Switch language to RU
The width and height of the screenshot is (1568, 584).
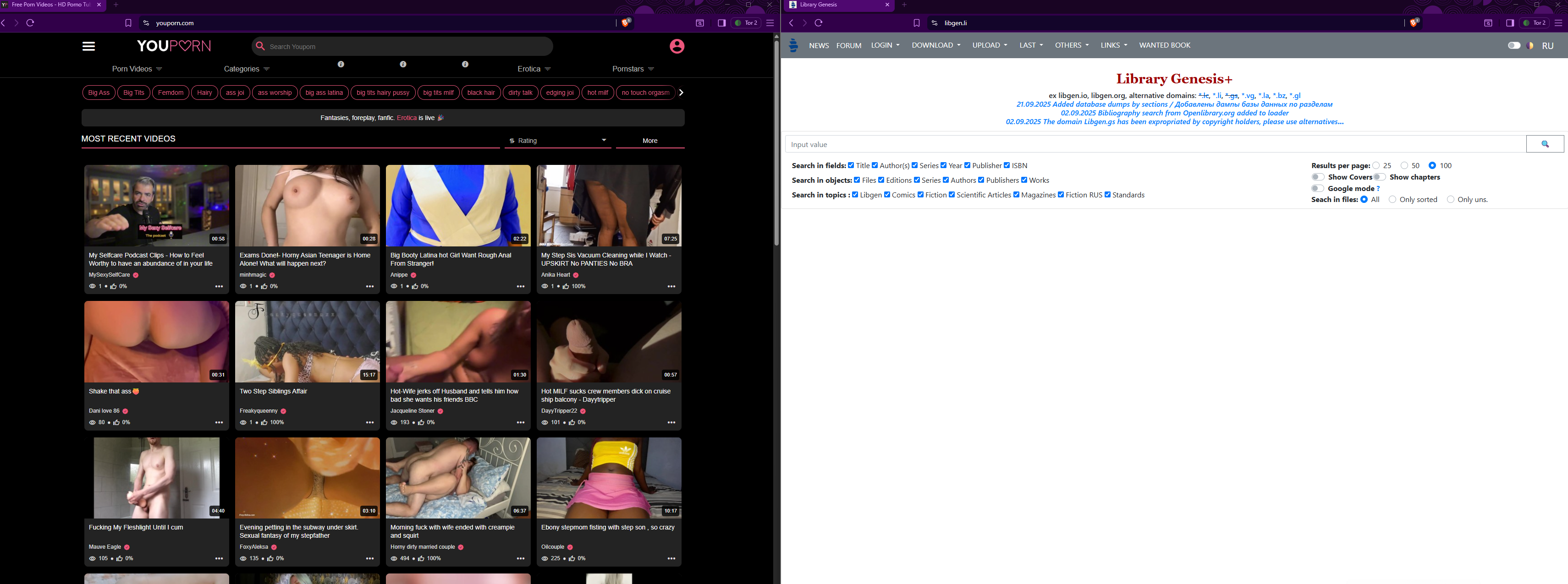pyautogui.click(x=1548, y=46)
